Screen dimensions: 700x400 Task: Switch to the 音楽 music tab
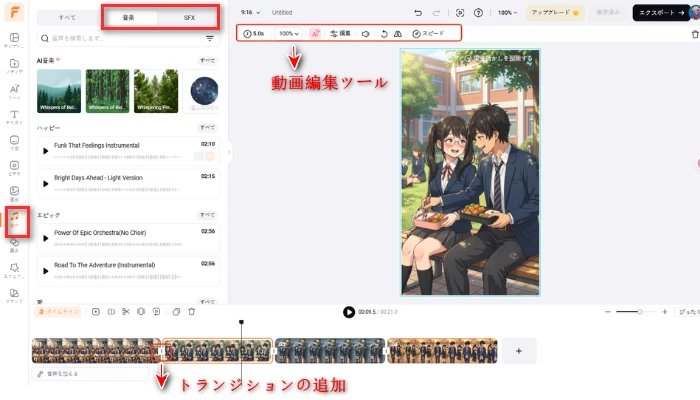(128, 17)
